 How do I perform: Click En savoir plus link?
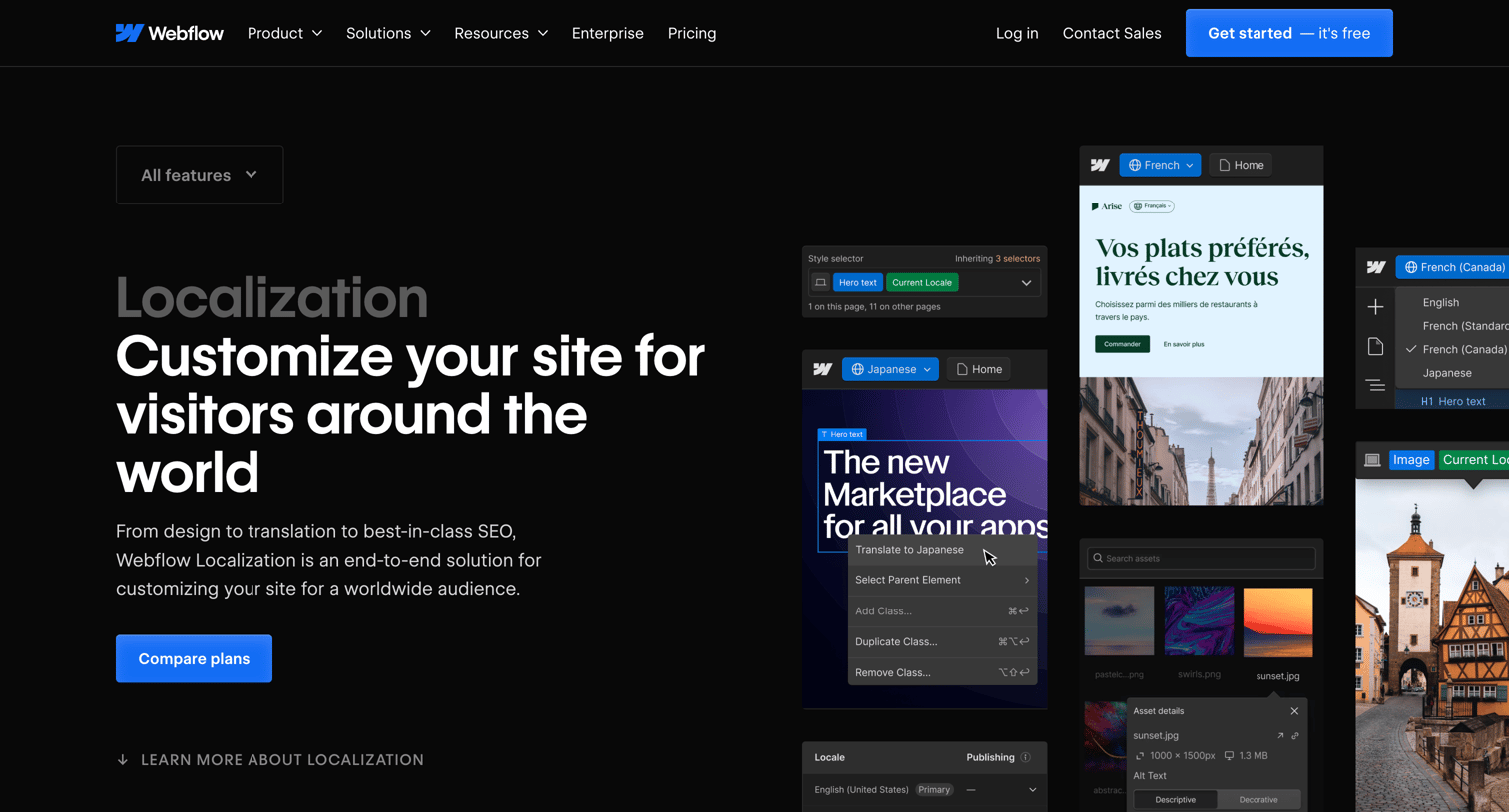coord(1184,344)
